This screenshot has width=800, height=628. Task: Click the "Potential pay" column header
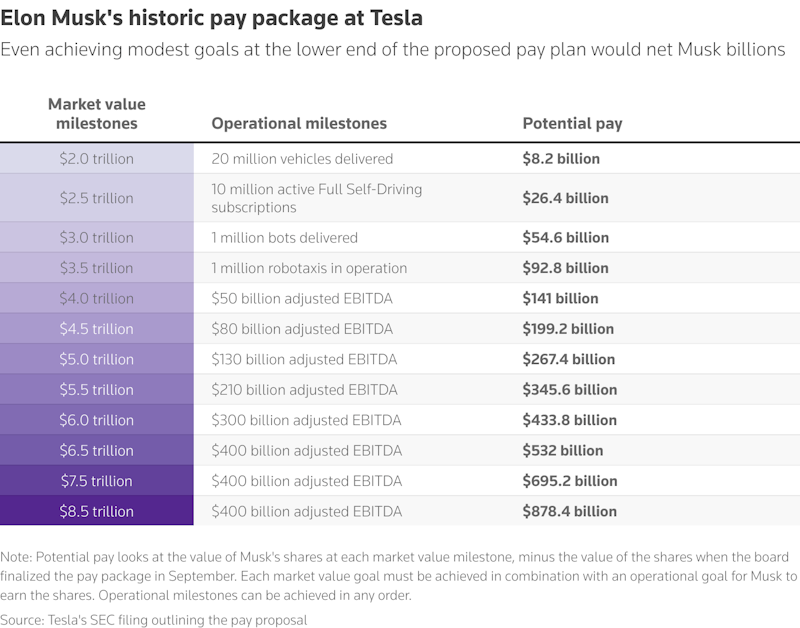point(572,124)
